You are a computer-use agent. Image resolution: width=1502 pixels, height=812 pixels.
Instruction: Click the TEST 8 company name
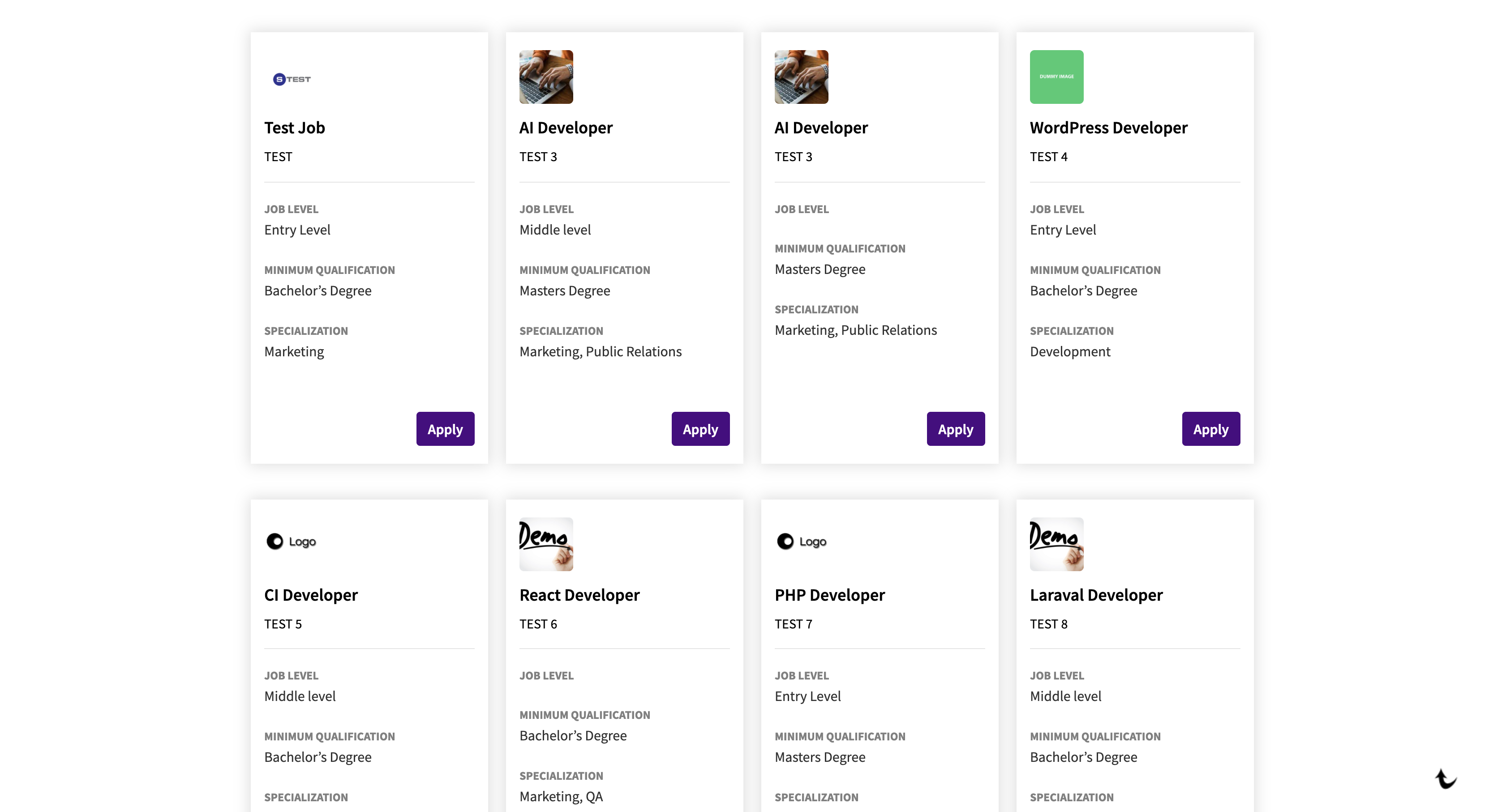click(1048, 624)
